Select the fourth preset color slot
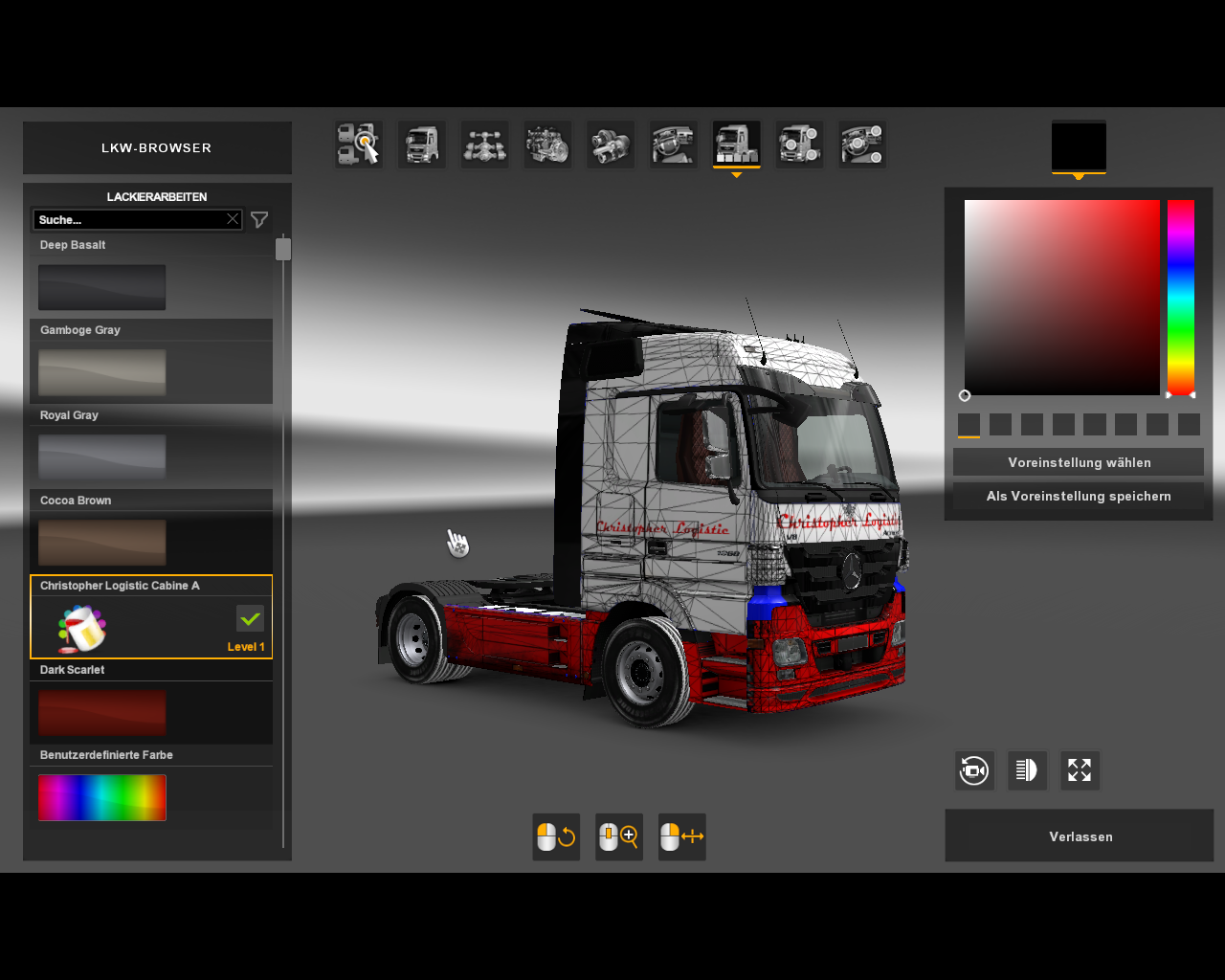The width and height of the screenshot is (1225, 980). coord(1063,424)
